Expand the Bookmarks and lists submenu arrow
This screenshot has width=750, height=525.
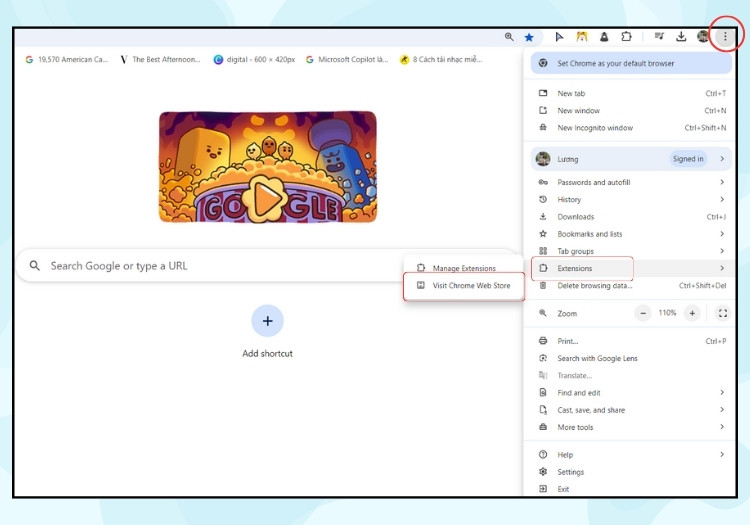click(x=722, y=234)
